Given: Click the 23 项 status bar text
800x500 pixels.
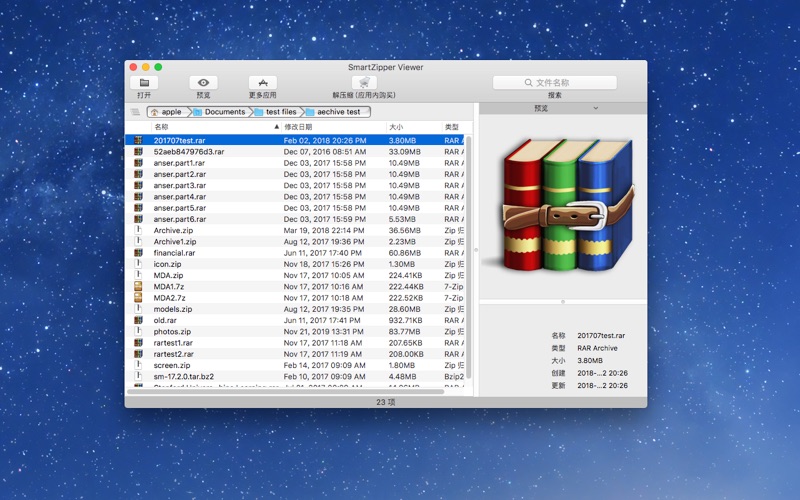Looking at the screenshot, I should [x=385, y=402].
